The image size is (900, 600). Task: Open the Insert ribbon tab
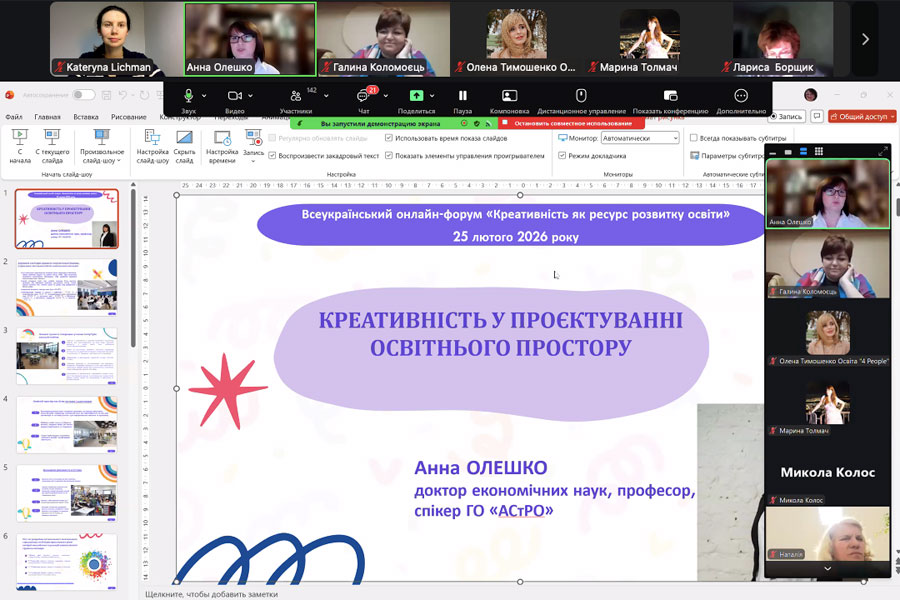point(86,117)
